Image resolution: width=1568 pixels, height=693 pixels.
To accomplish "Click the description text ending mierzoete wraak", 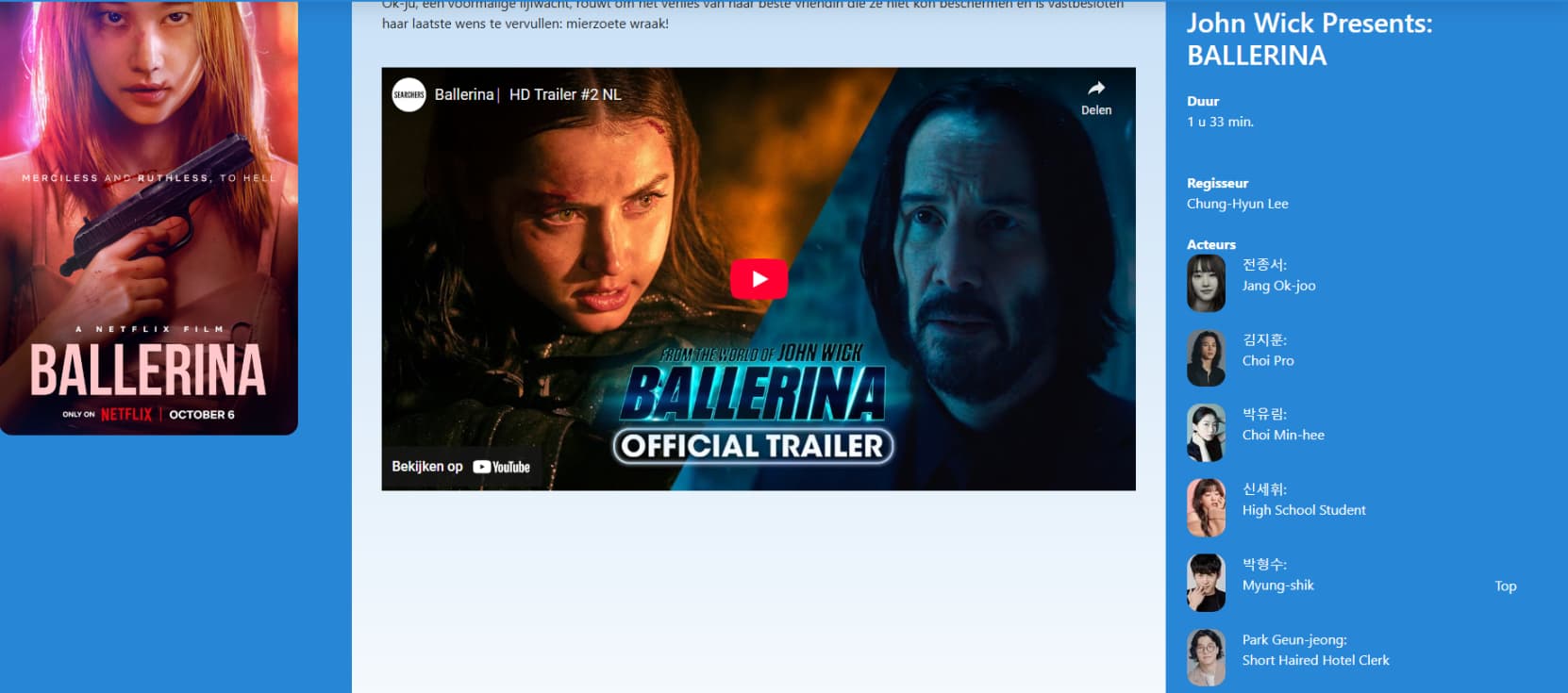I will tap(753, 14).
